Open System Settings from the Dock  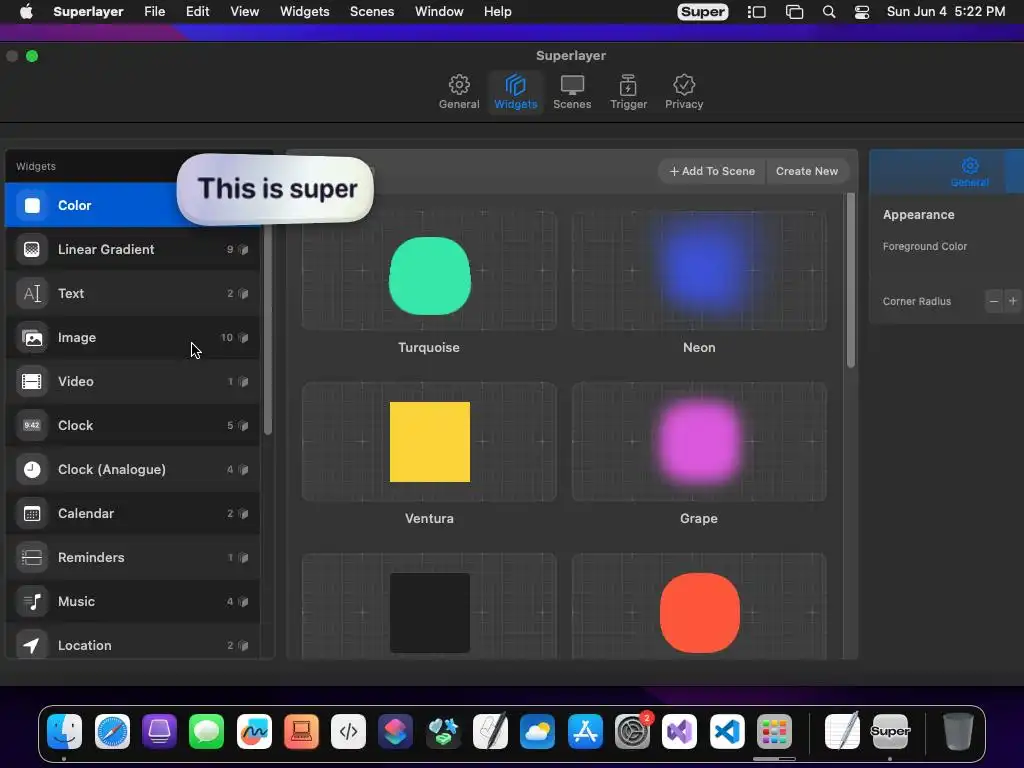point(632,731)
